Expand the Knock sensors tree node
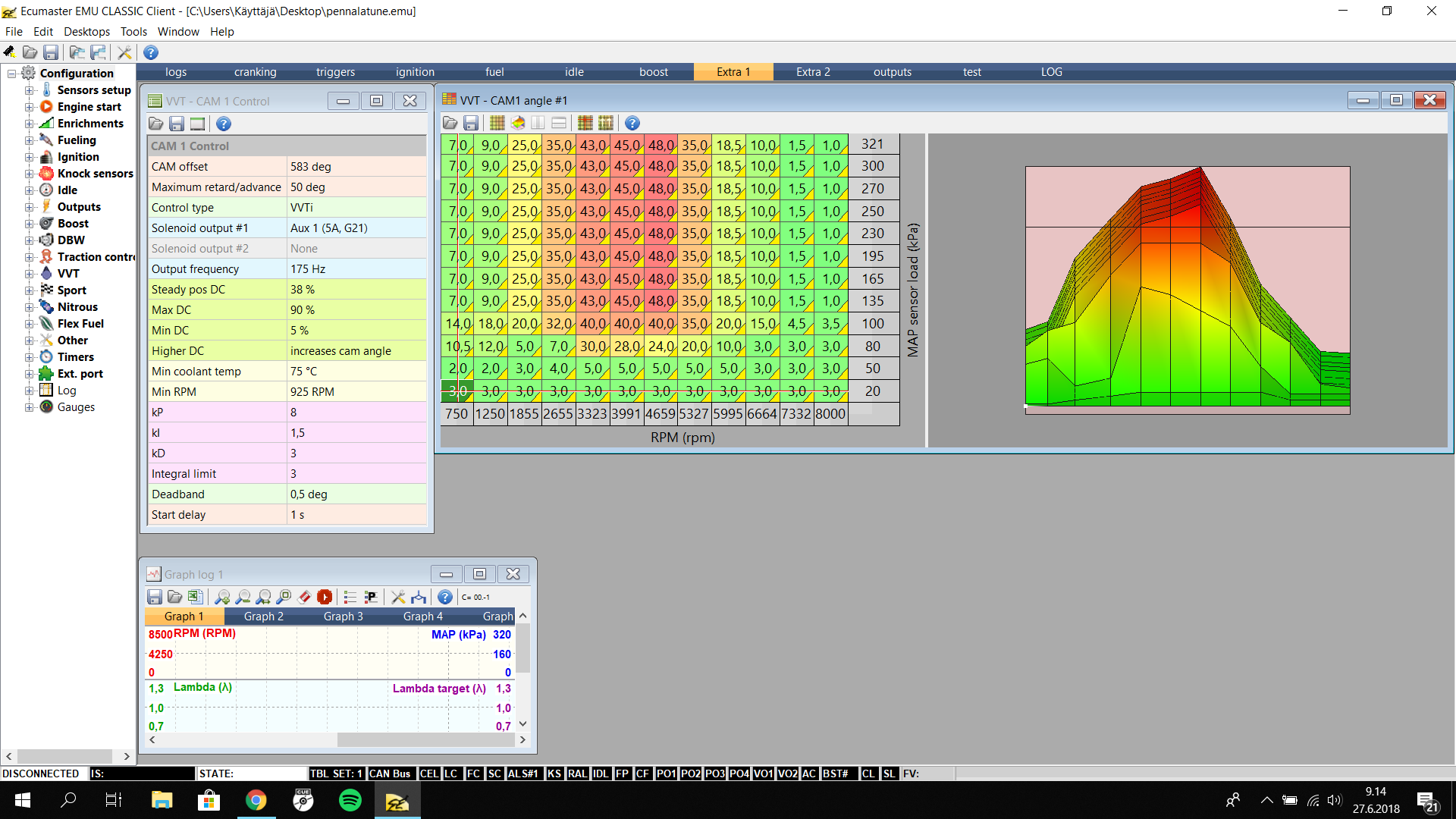This screenshot has width=1456, height=819. tap(29, 174)
